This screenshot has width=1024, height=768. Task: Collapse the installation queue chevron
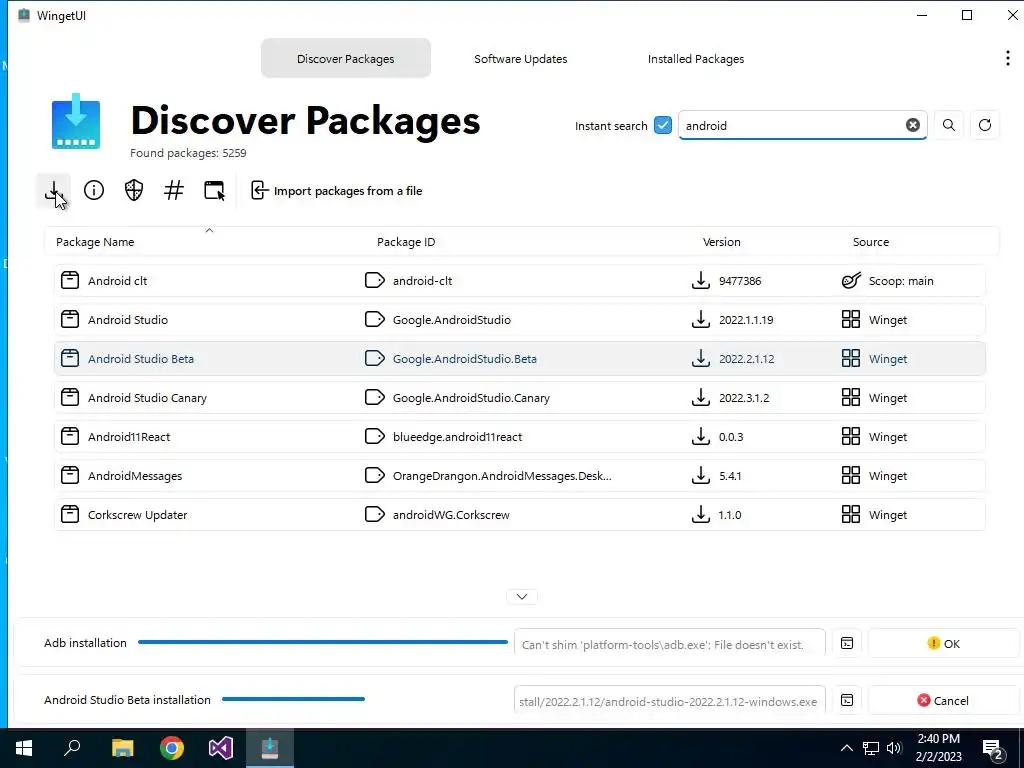point(522,596)
